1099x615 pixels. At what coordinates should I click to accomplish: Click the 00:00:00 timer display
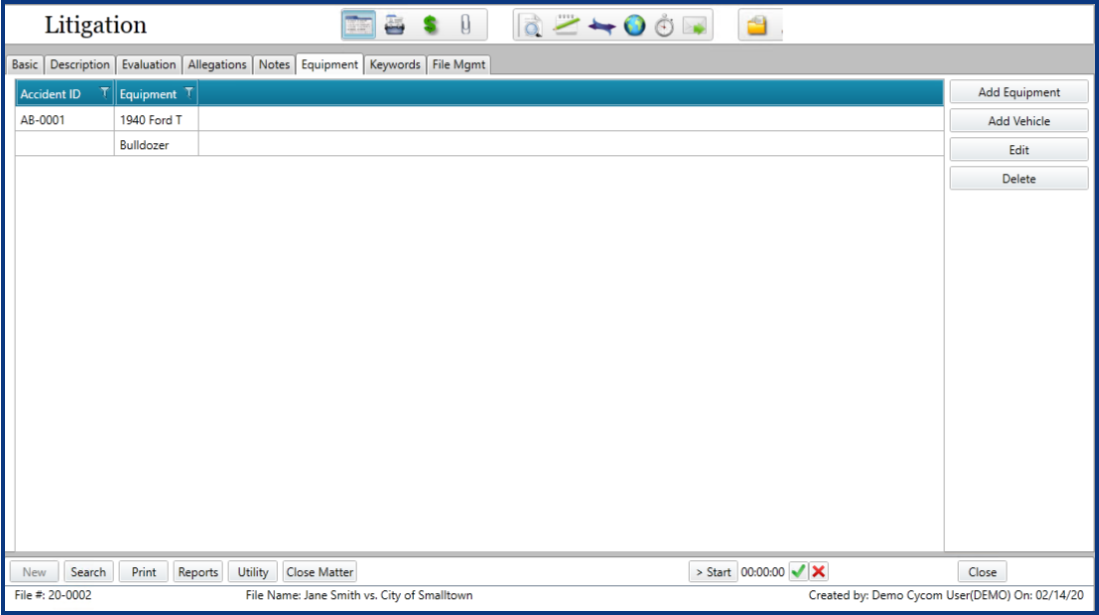(x=763, y=572)
